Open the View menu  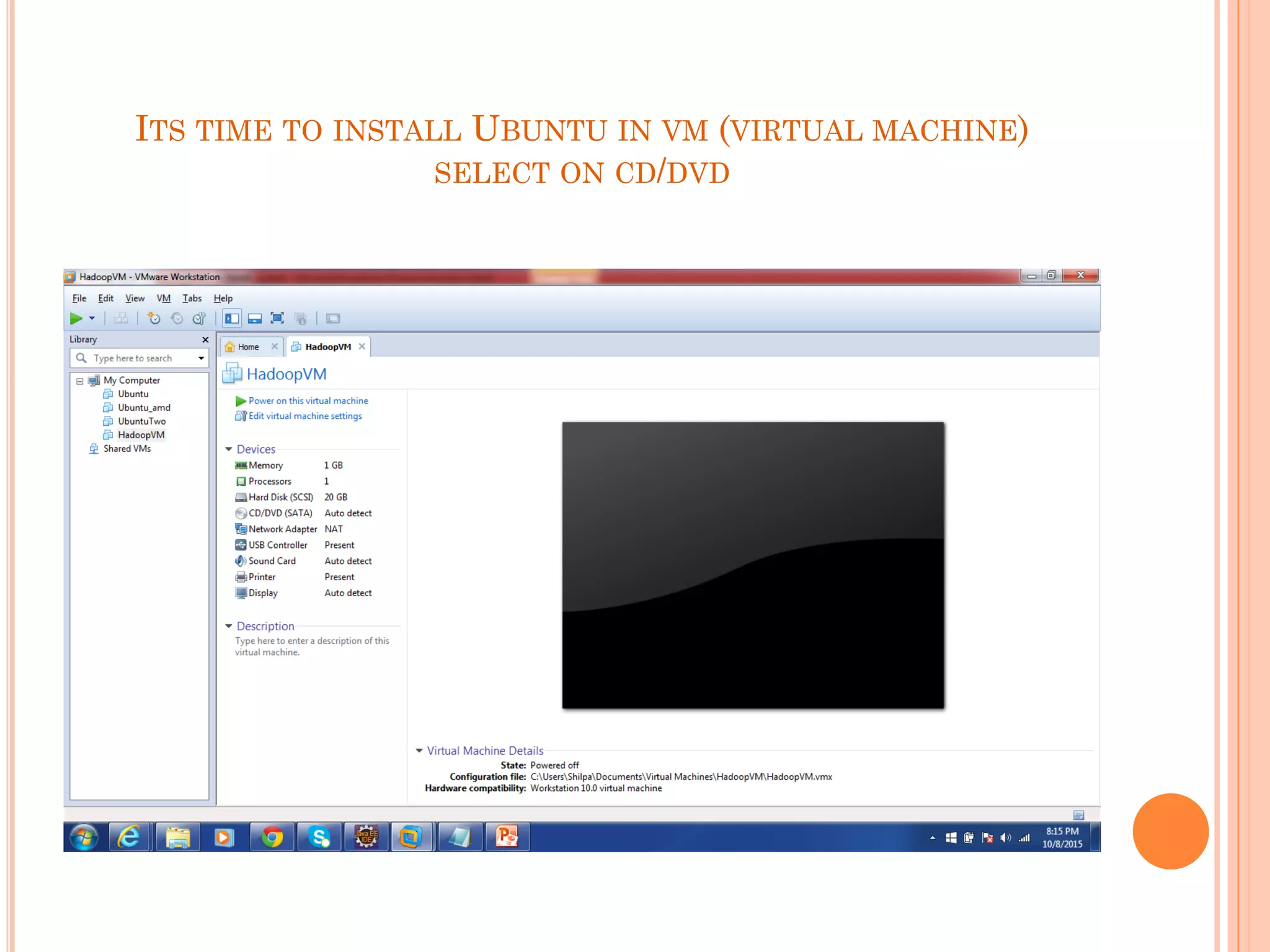pyautogui.click(x=135, y=298)
